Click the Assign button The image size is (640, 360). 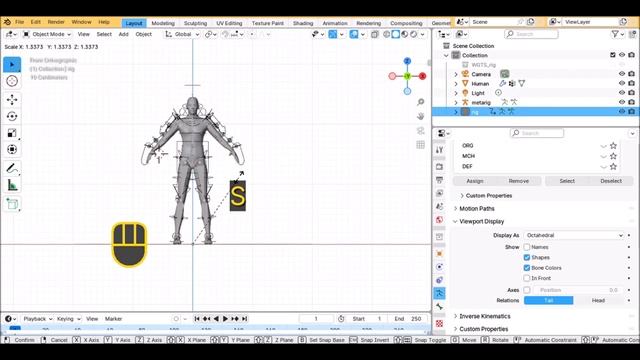(x=475, y=181)
